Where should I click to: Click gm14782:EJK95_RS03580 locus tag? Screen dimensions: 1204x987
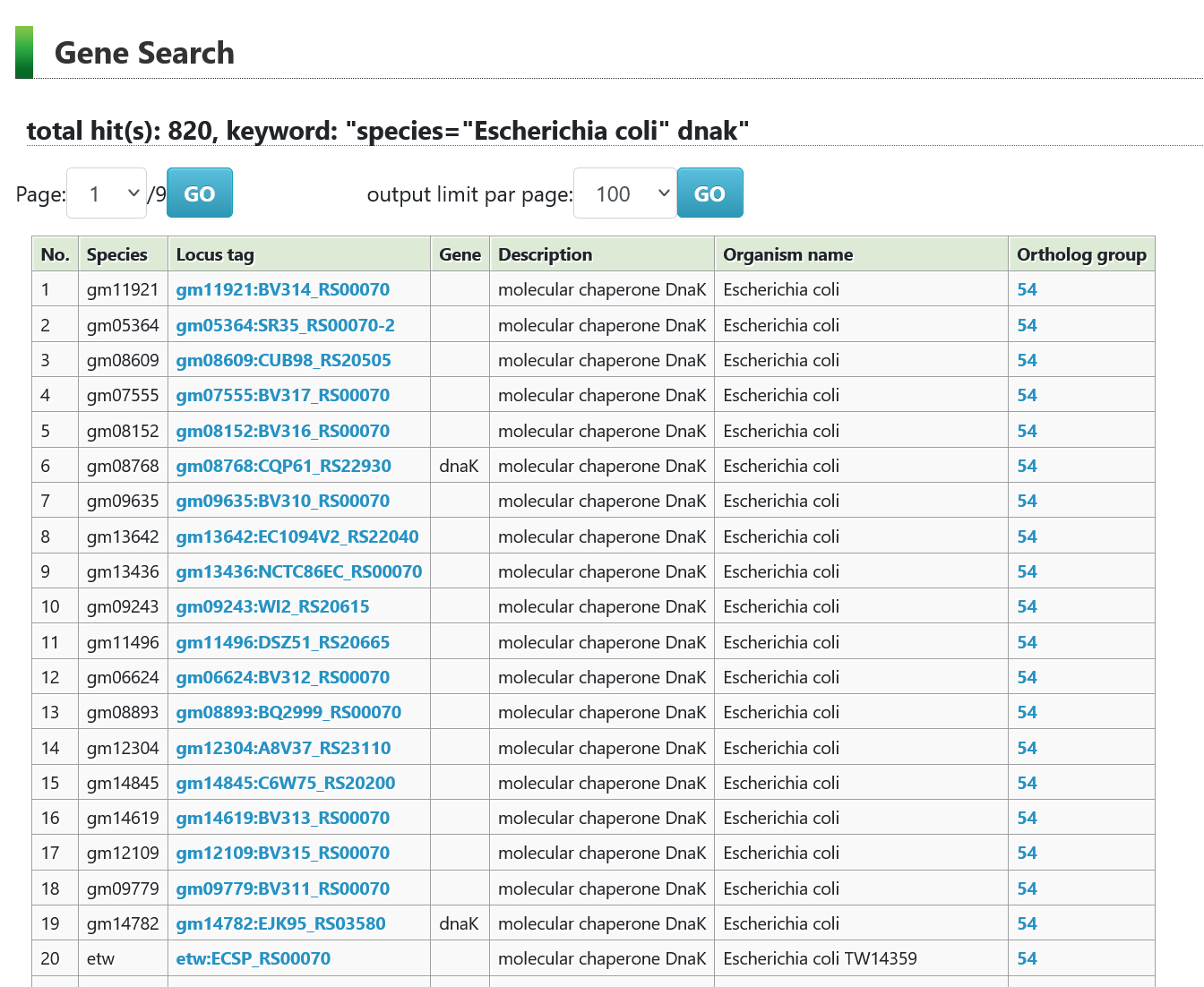coord(280,923)
